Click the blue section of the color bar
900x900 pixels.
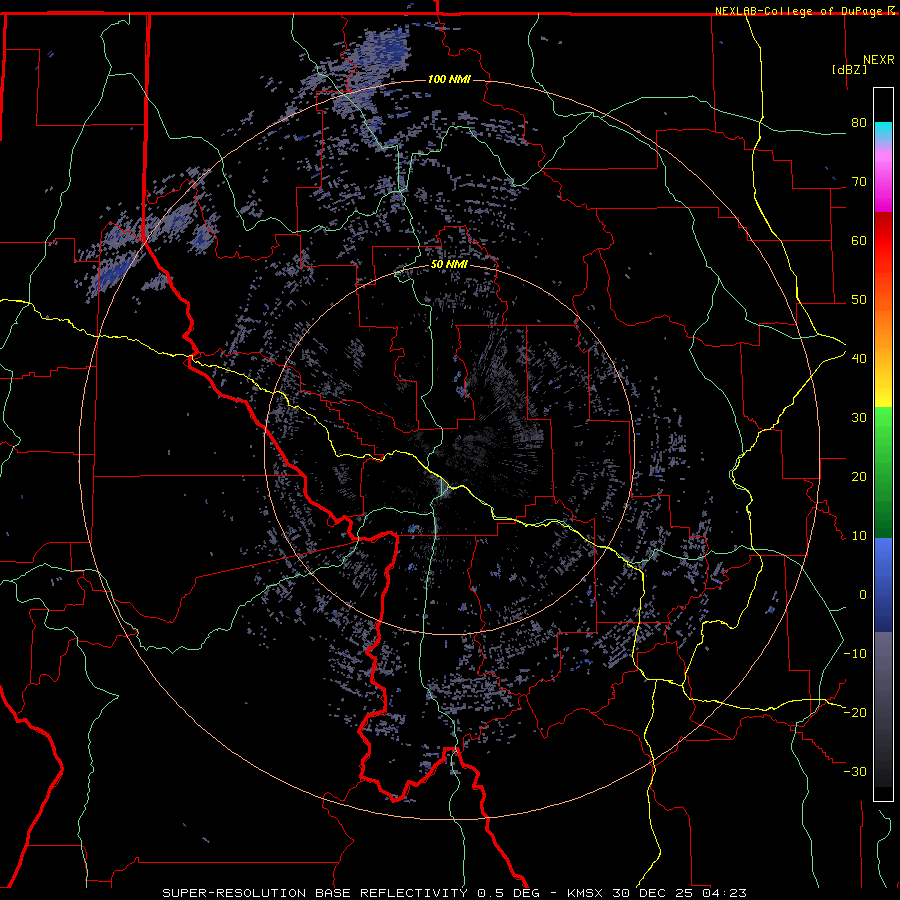(883, 585)
